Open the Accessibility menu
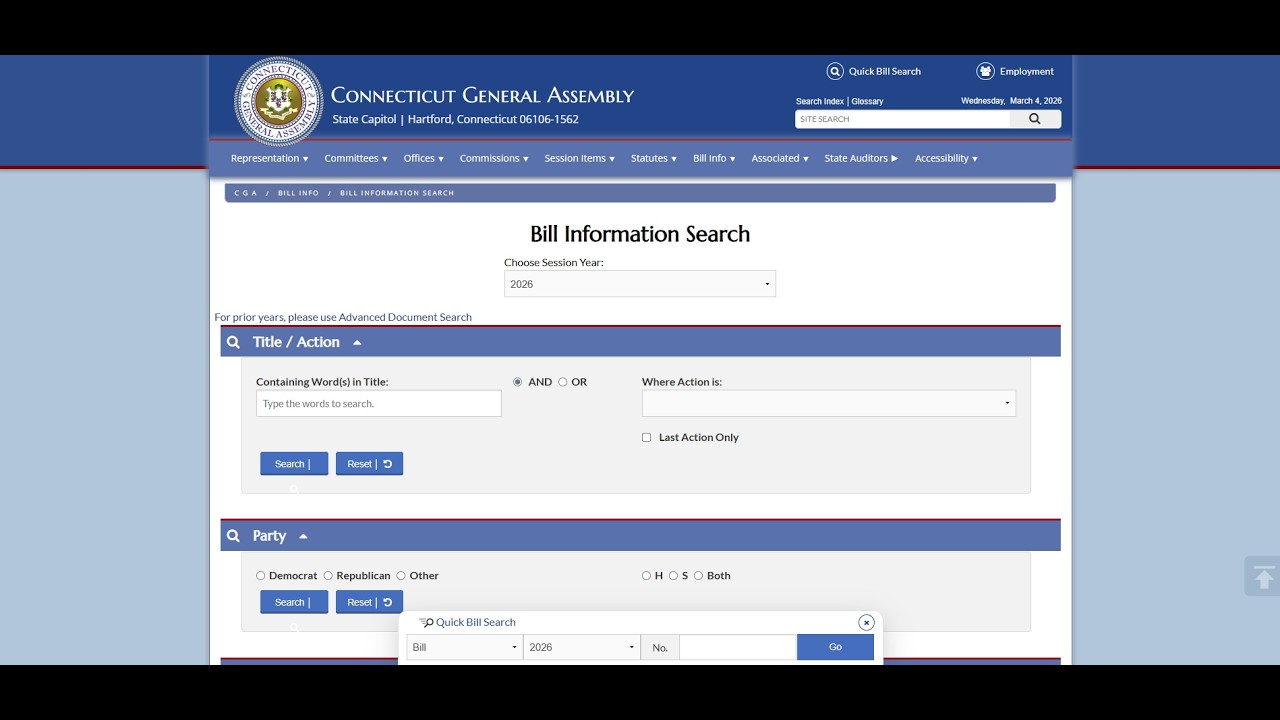 pyautogui.click(x=946, y=158)
